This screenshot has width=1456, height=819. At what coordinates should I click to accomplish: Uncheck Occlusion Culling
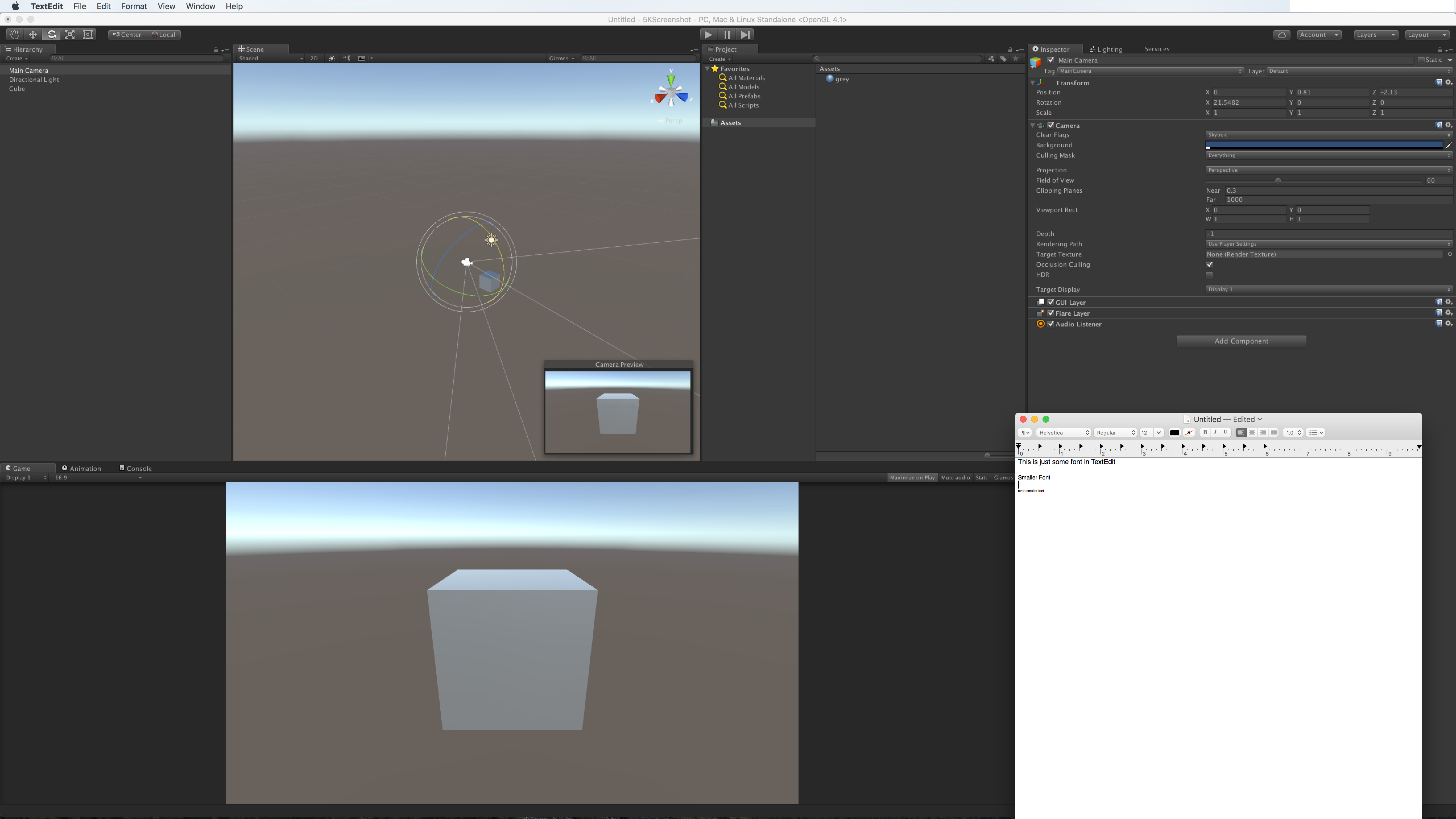pyautogui.click(x=1209, y=264)
